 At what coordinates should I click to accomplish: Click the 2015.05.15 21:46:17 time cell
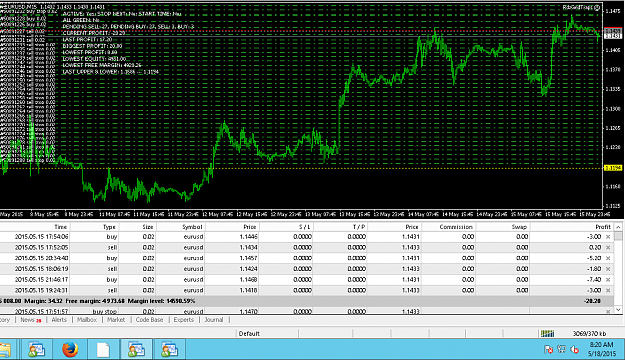41,280
